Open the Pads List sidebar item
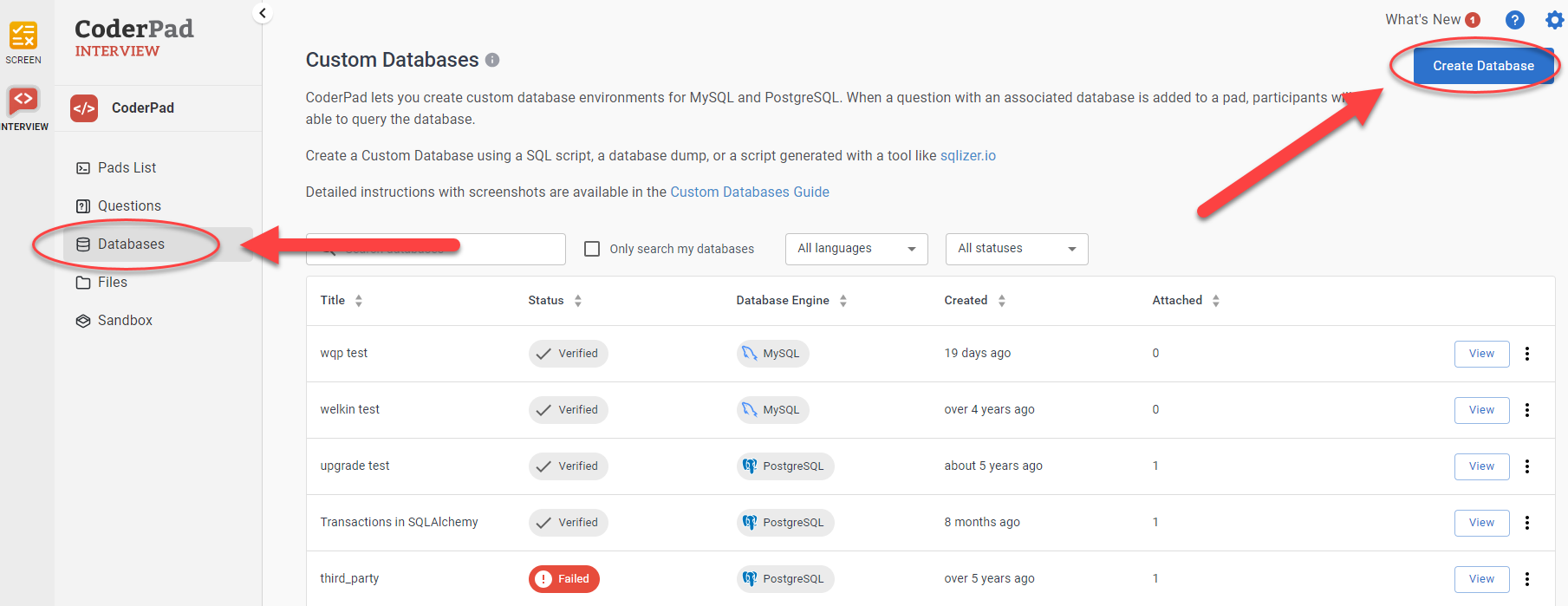The height and width of the screenshot is (606, 1568). tap(127, 168)
